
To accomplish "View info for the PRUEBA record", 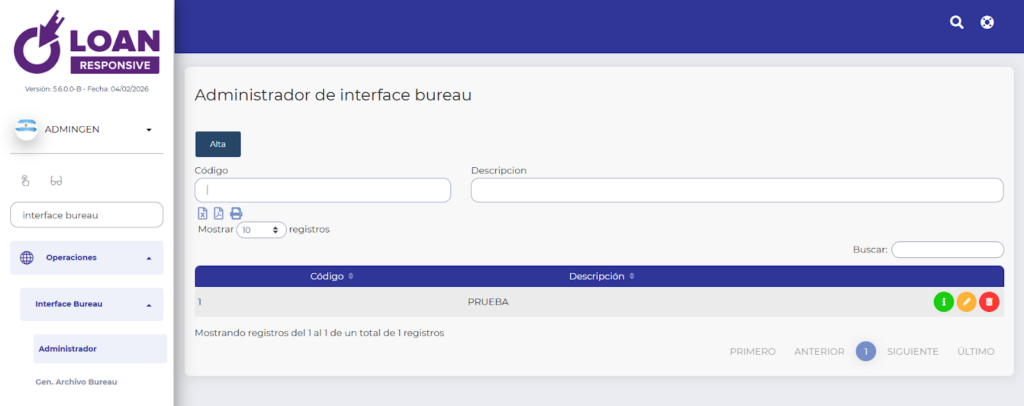I will pos(943,302).
